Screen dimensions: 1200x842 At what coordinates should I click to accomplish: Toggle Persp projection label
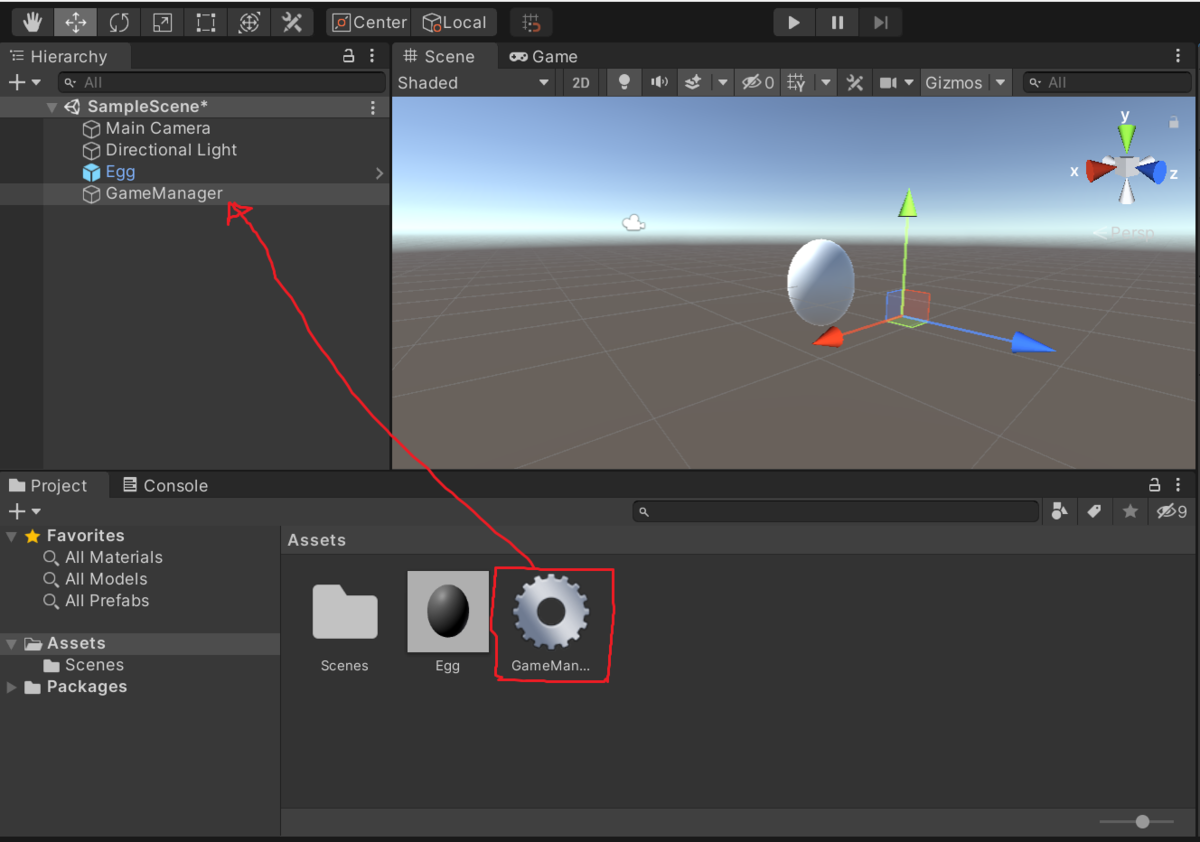coord(1124,232)
